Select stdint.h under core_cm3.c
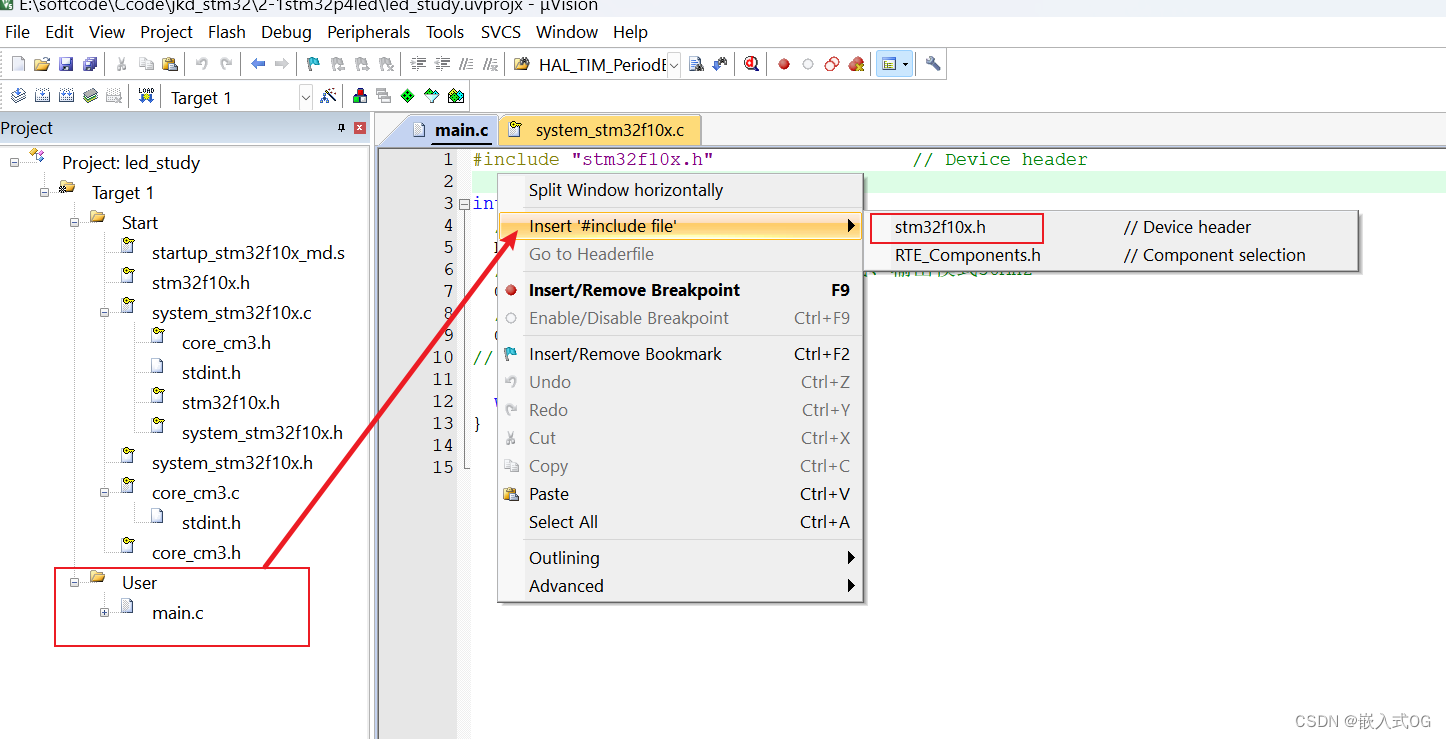Image resolution: width=1446 pixels, height=739 pixels. click(211, 523)
